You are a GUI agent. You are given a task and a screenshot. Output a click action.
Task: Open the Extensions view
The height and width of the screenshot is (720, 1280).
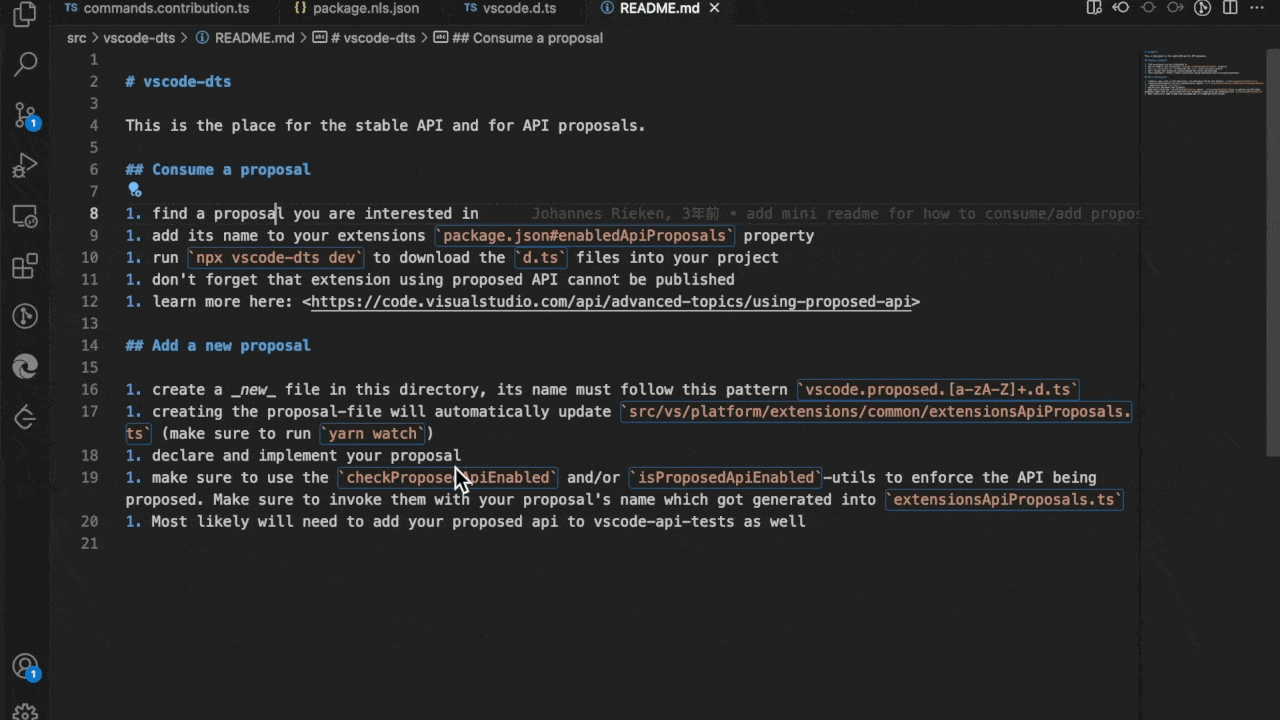tap(25, 267)
